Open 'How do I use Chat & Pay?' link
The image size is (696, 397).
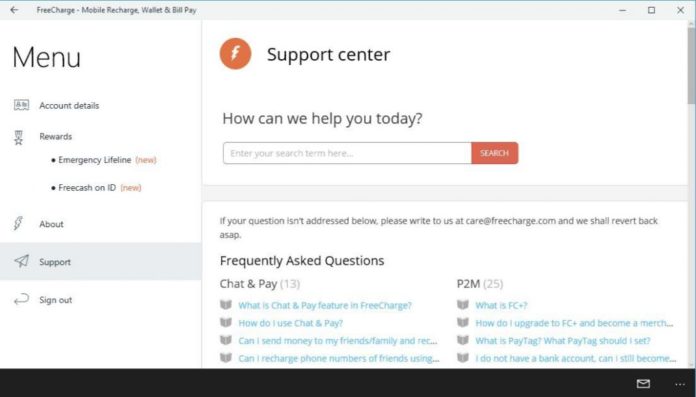291,323
